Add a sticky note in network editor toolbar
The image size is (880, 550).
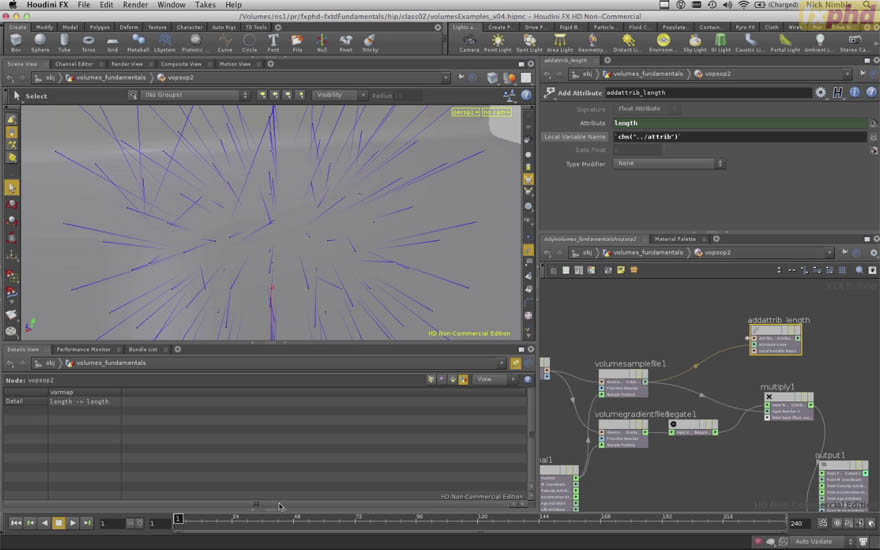pos(621,270)
